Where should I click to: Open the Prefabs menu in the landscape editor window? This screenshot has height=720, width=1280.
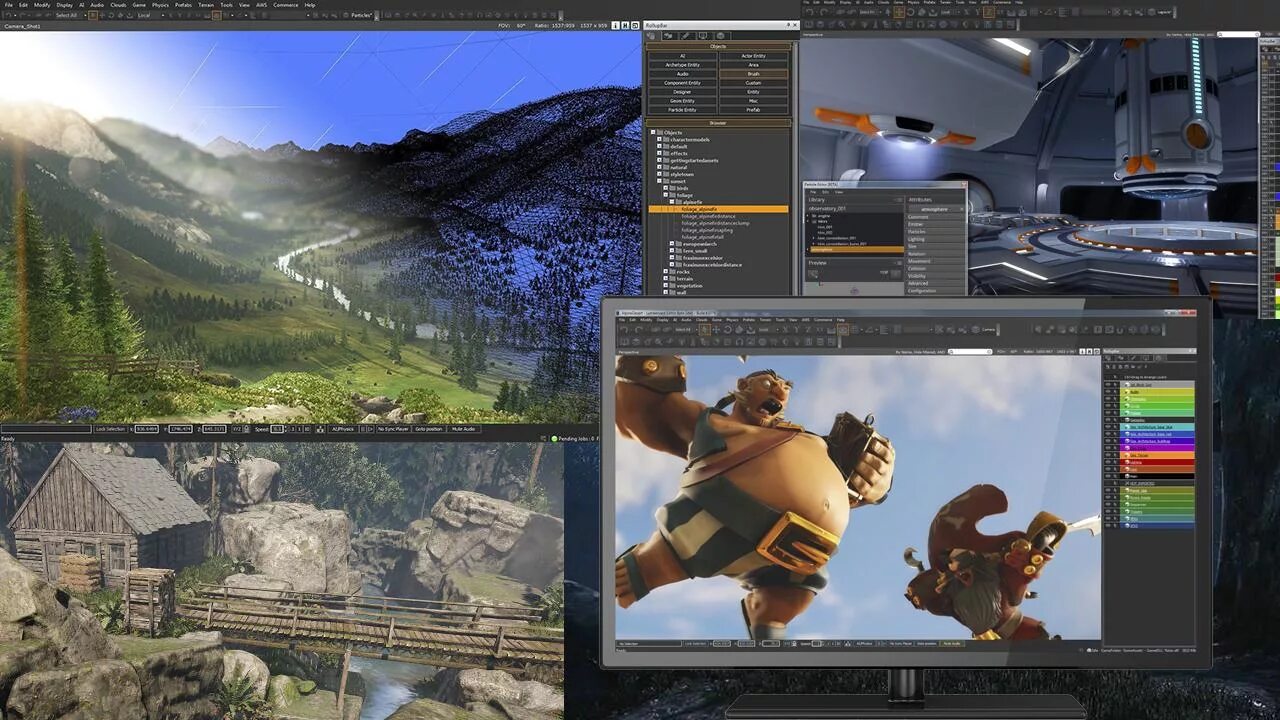pyautogui.click(x=183, y=5)
